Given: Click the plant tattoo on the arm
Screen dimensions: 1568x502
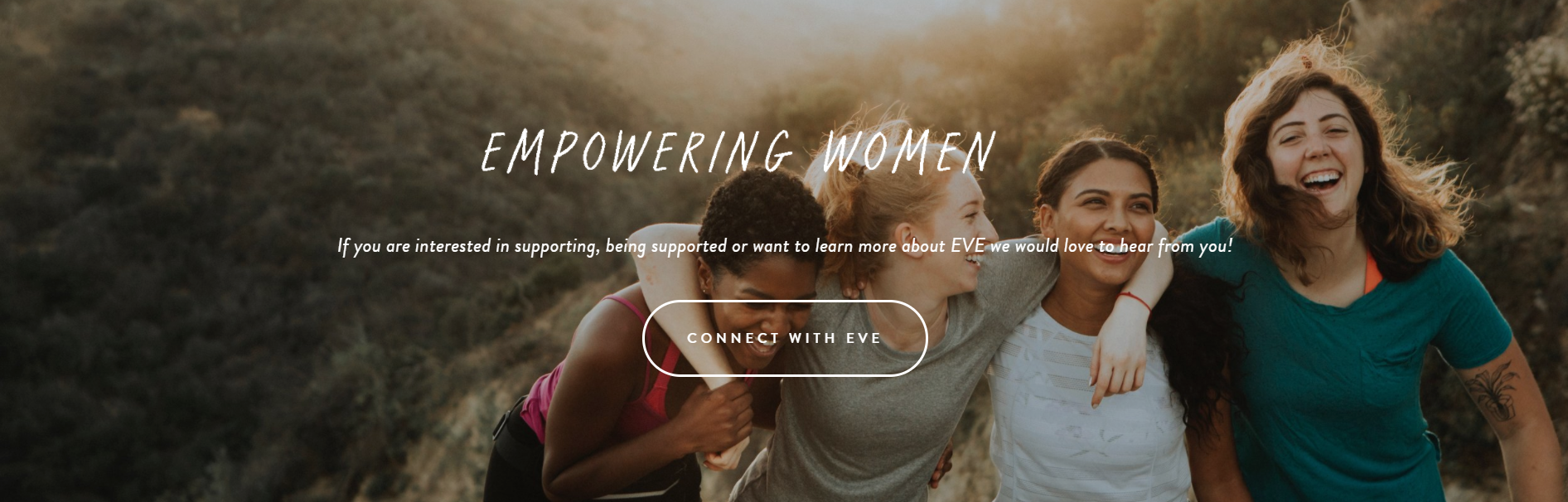Looking at the screenshot, I should 1491,390.
